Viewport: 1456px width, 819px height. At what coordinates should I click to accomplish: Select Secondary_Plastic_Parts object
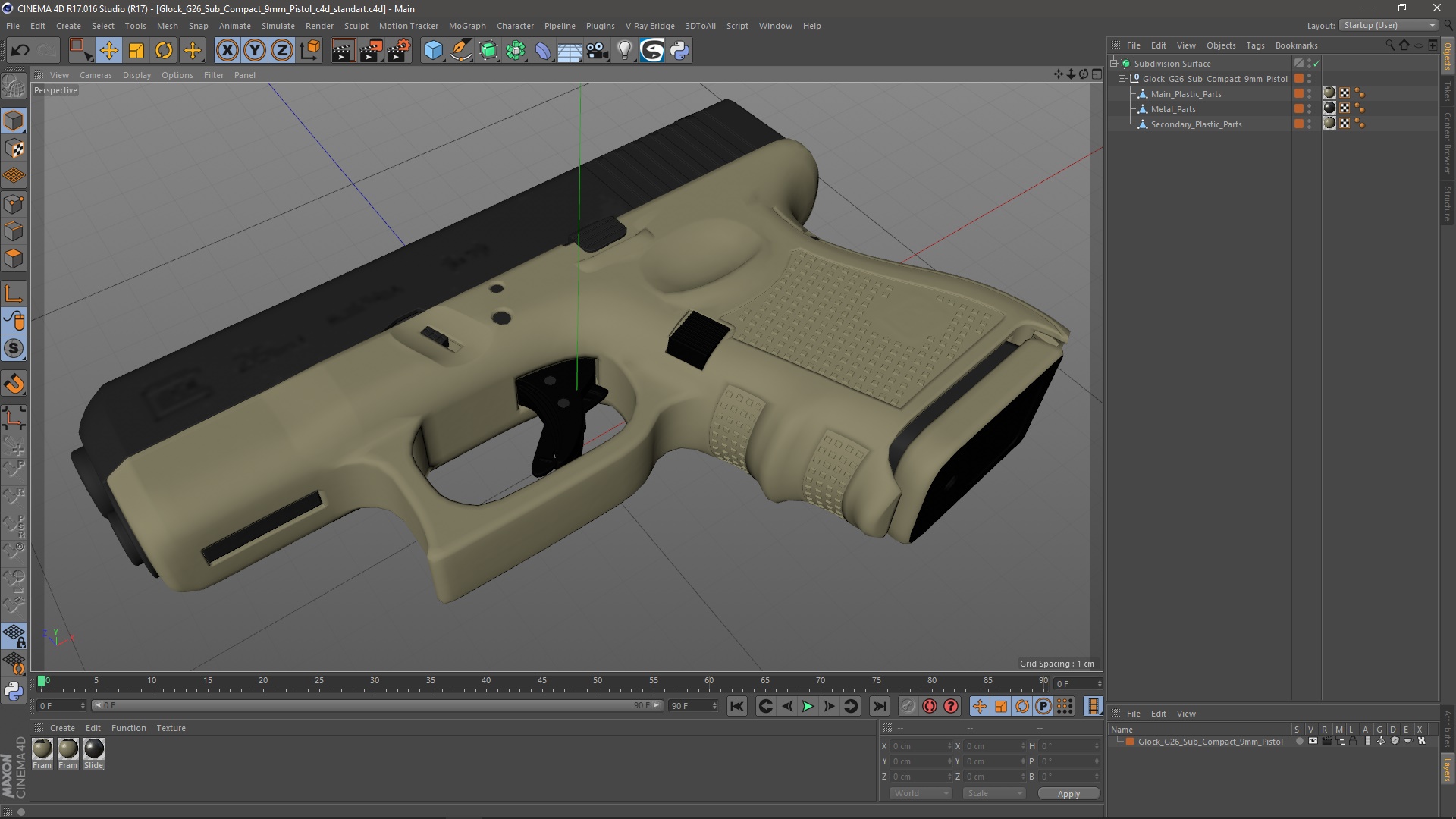[x=1196, y=124]
